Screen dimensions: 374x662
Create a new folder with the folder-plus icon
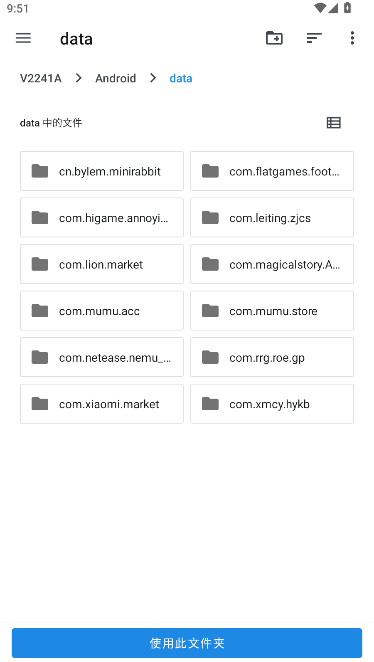coord(274,38)
